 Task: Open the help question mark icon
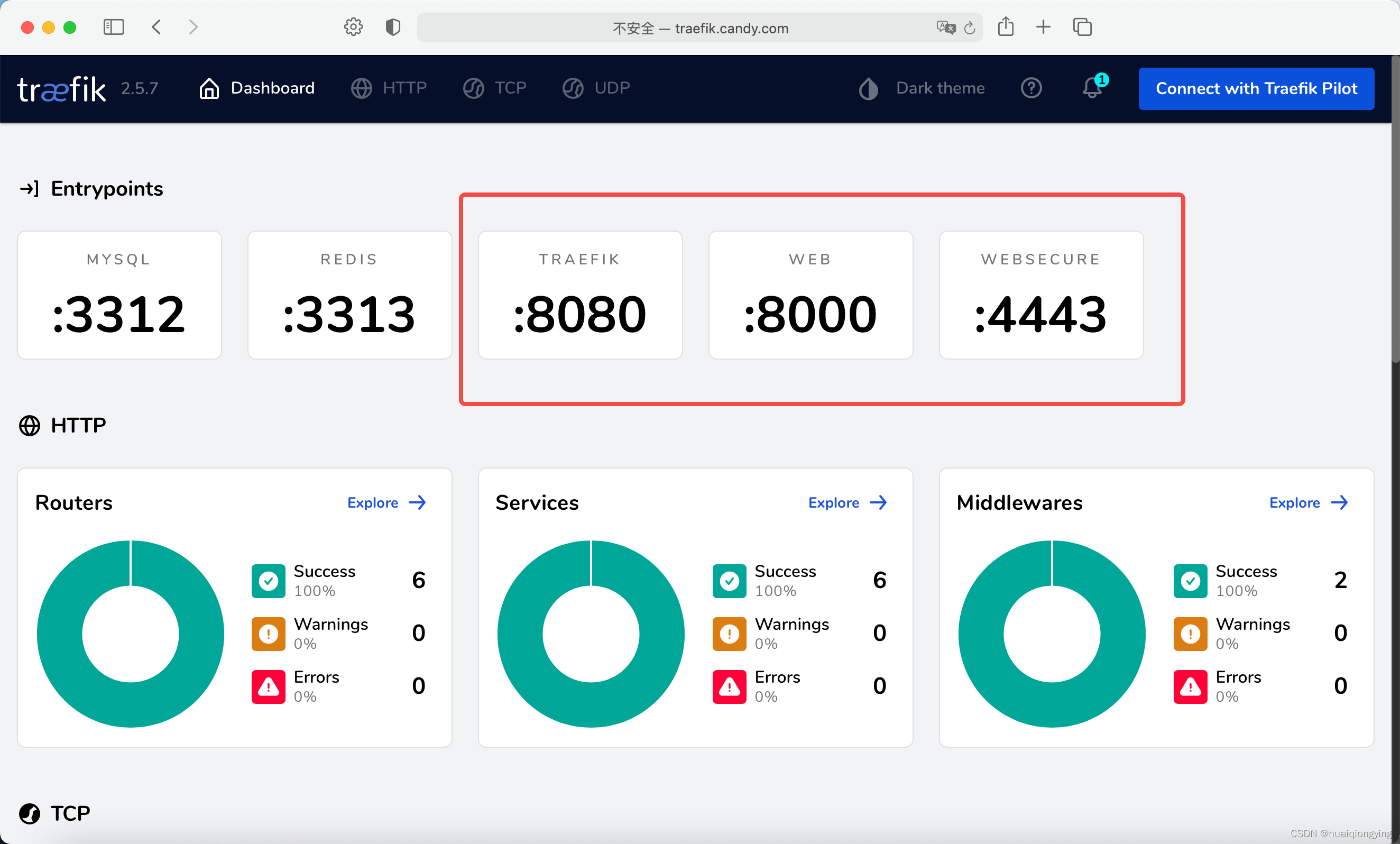point(1031,88)
